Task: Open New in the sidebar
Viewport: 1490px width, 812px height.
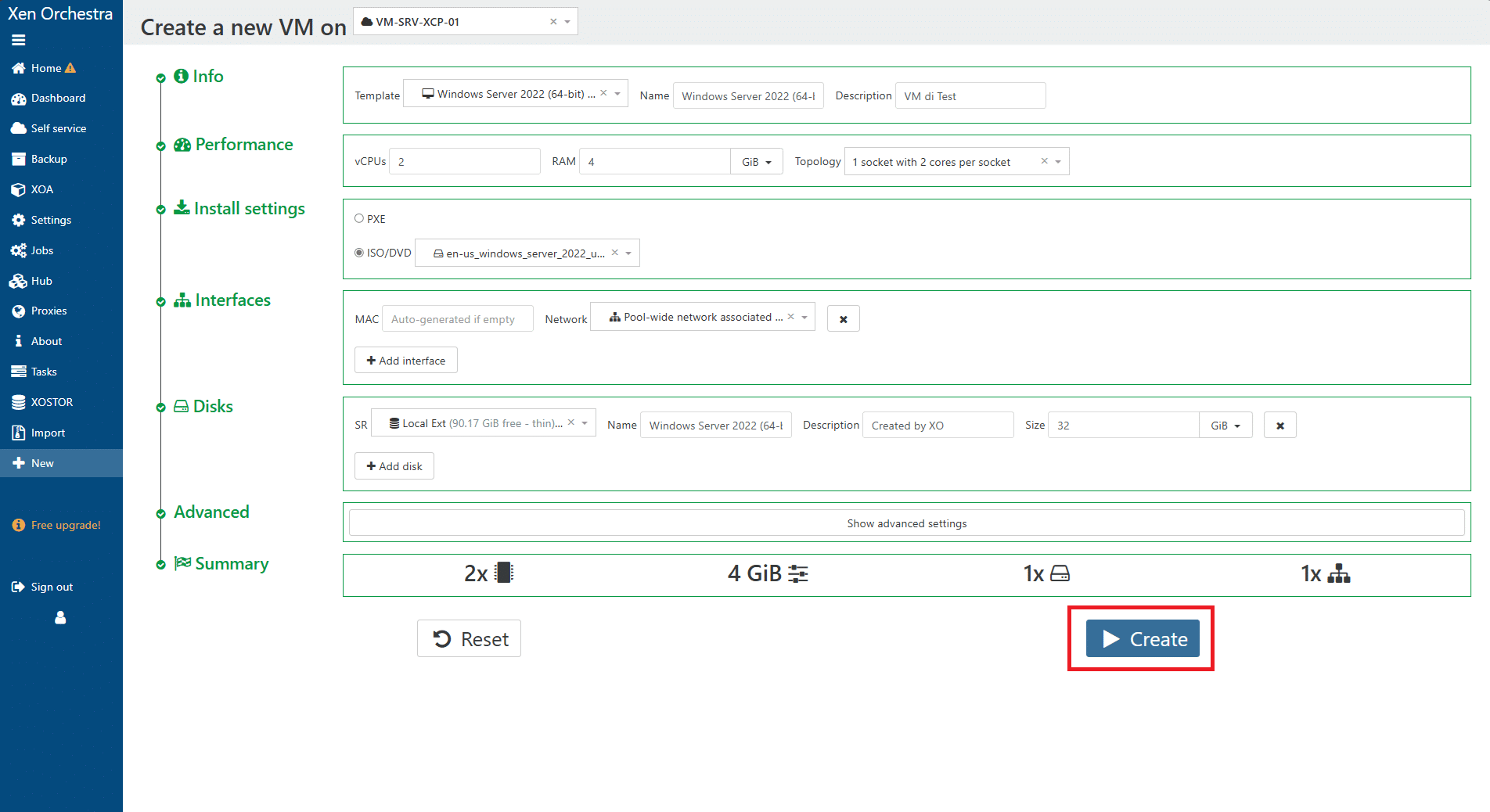Action: click(61, 463)
